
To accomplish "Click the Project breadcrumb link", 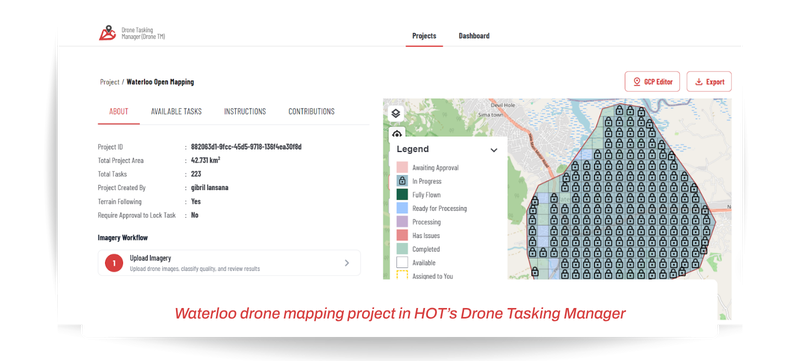I will (110, 82).
